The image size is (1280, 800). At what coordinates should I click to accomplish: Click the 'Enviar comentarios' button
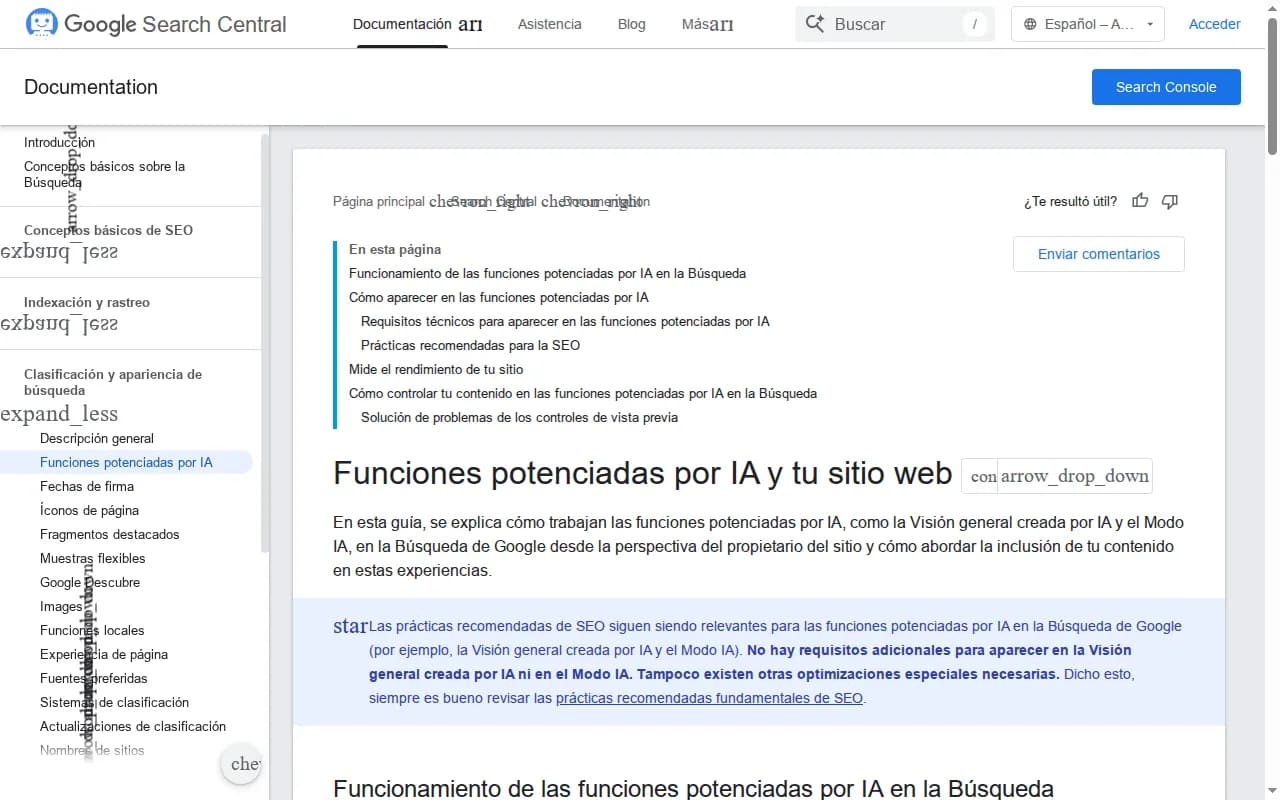pos(1098,254)
